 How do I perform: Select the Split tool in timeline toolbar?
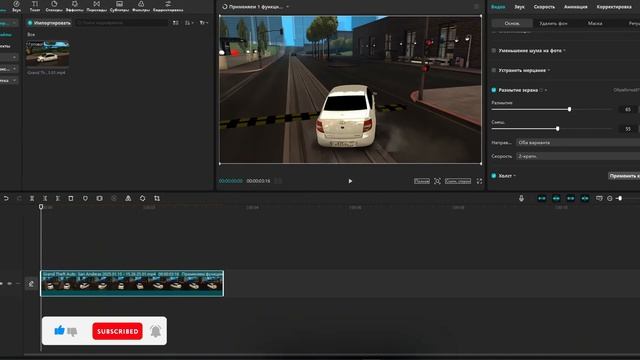pos(32,198)
